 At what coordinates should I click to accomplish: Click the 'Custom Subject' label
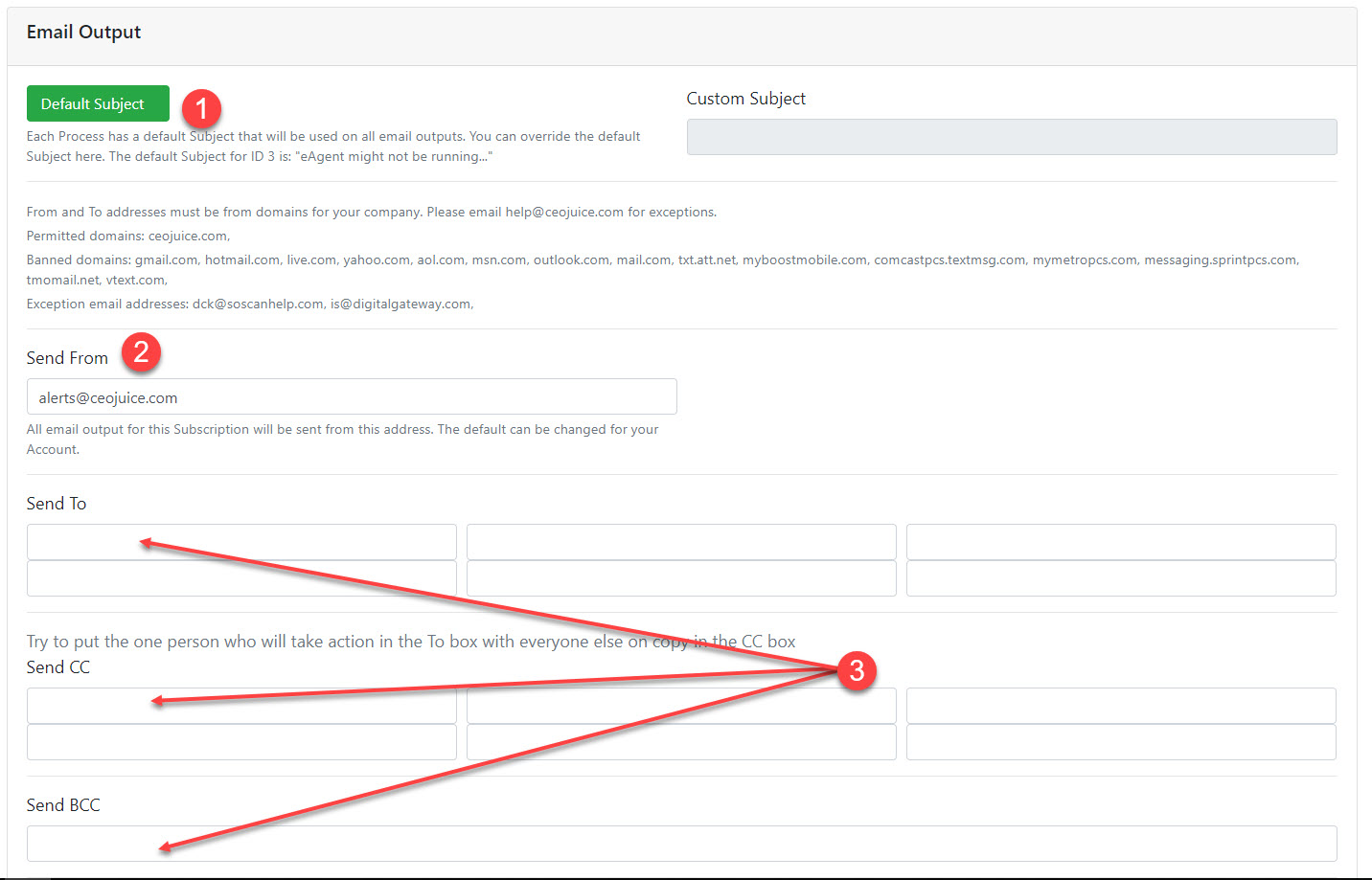coord(745,99)
